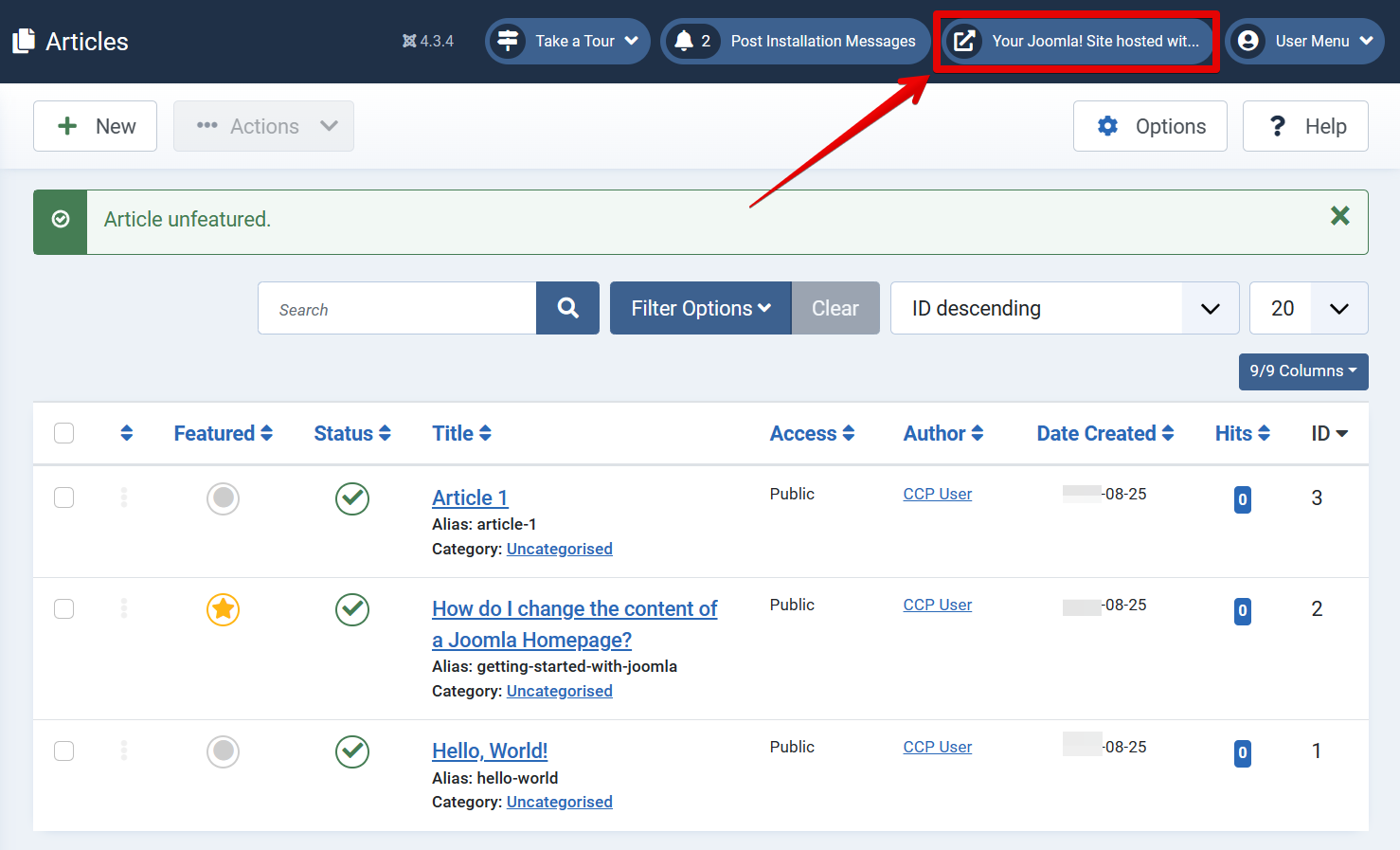The width and height of the screenshot is (1400, 850).
Task: Click the external site preview link icon
Action: 964,41
